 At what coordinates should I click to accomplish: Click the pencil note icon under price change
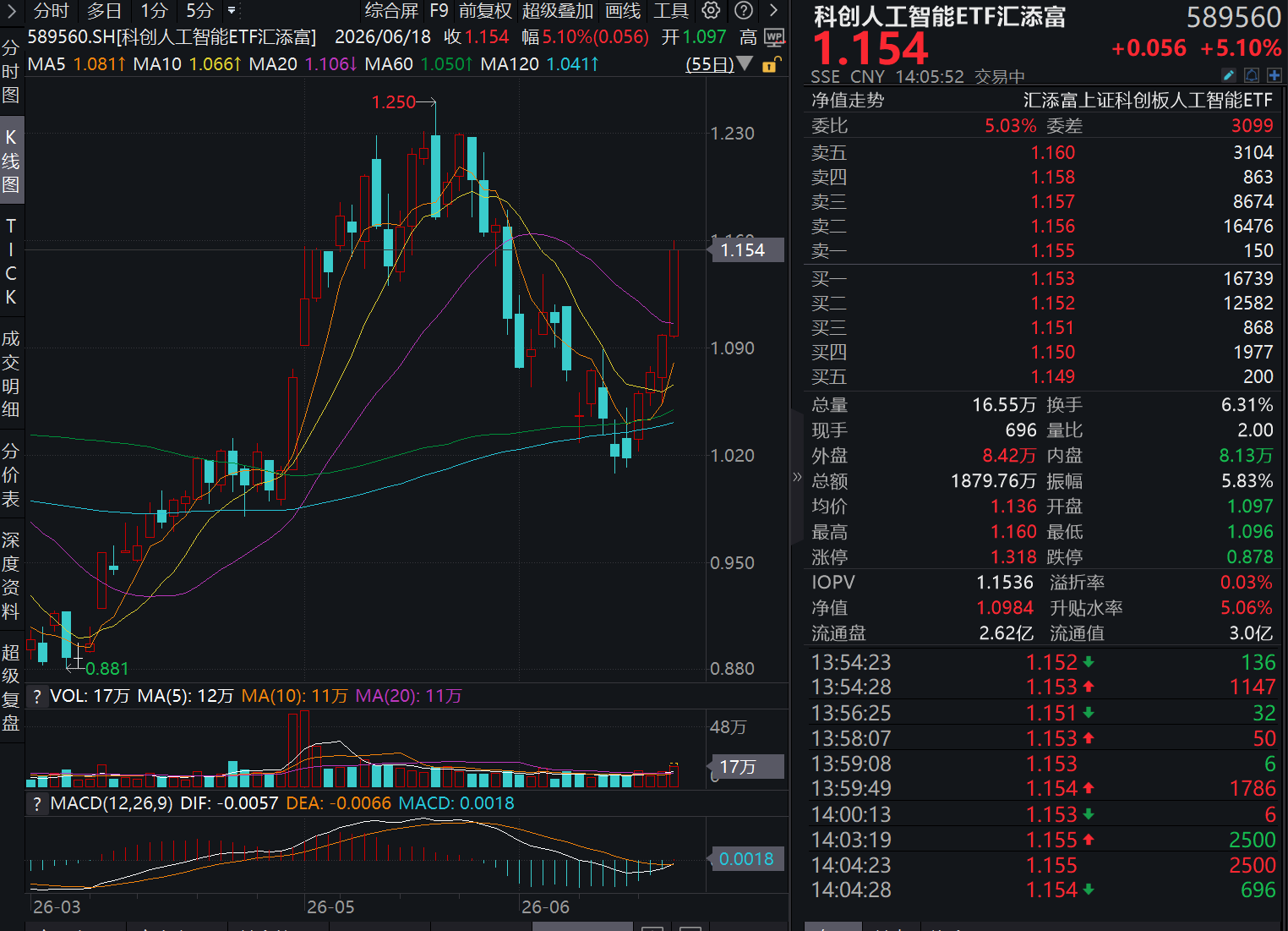coord(1230,75)
